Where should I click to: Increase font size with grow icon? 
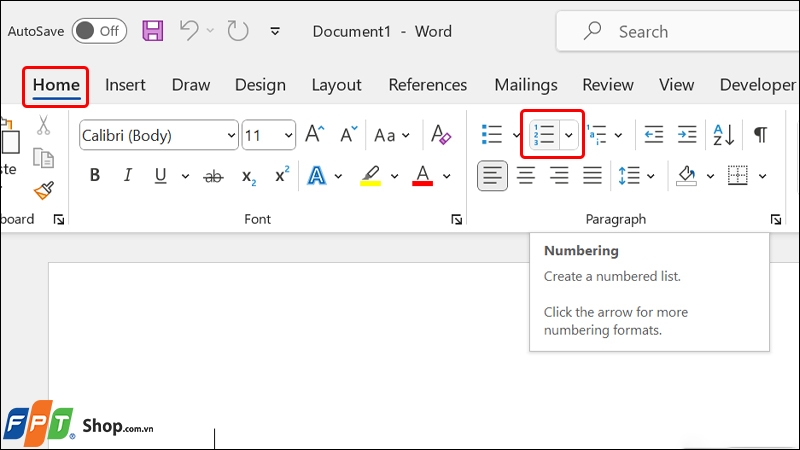point(314,135)
